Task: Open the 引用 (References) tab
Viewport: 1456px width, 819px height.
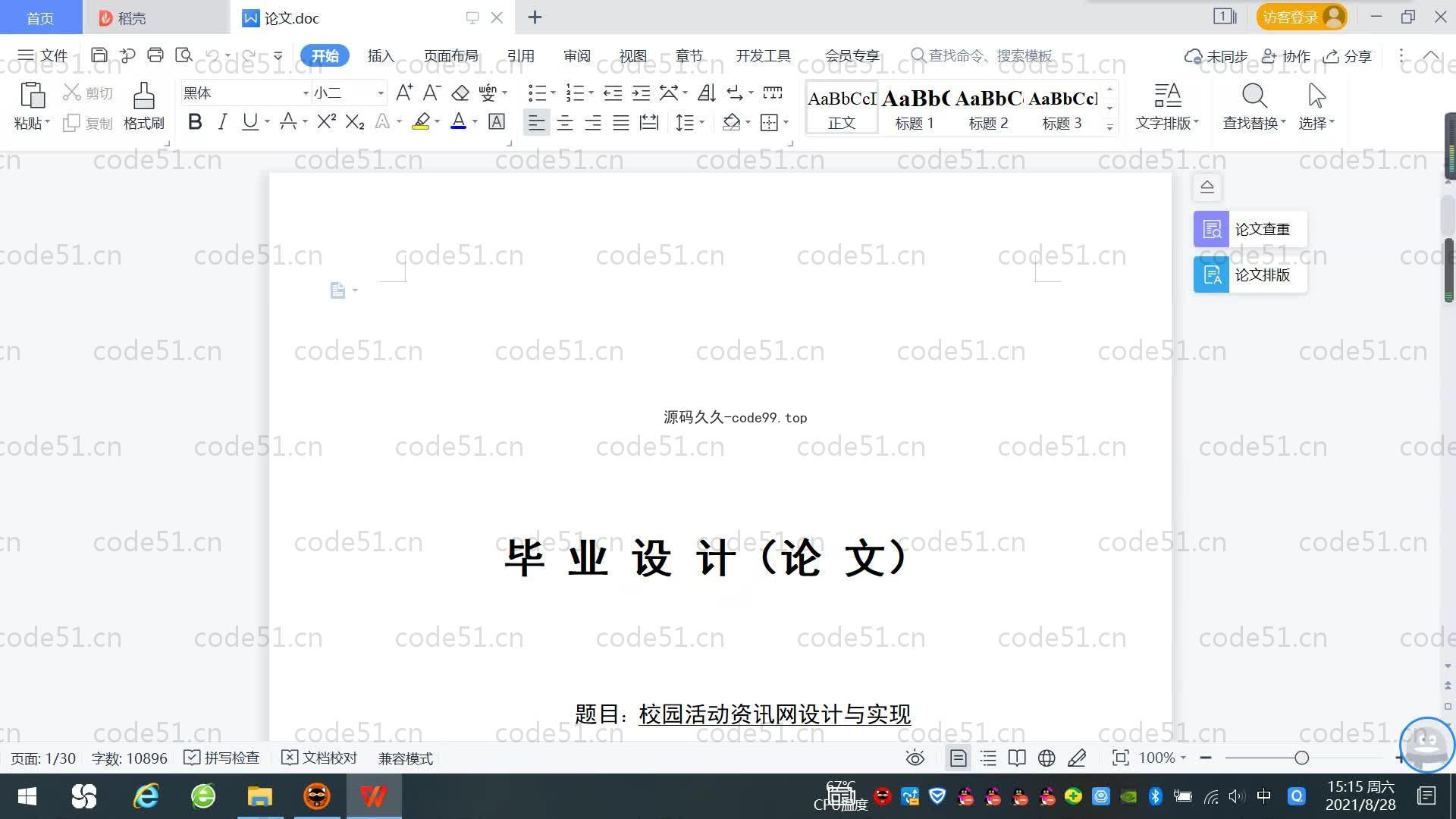Action: point(521,55)
